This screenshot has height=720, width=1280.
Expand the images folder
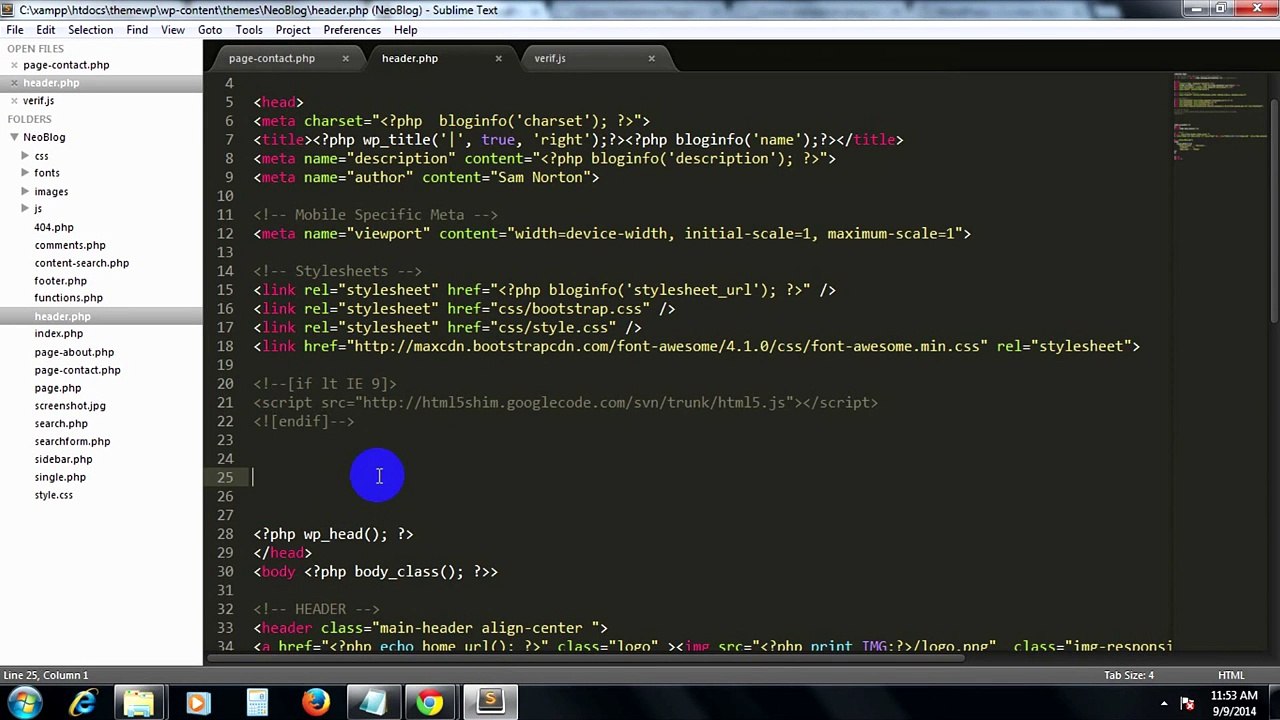(x=25, y=191)
